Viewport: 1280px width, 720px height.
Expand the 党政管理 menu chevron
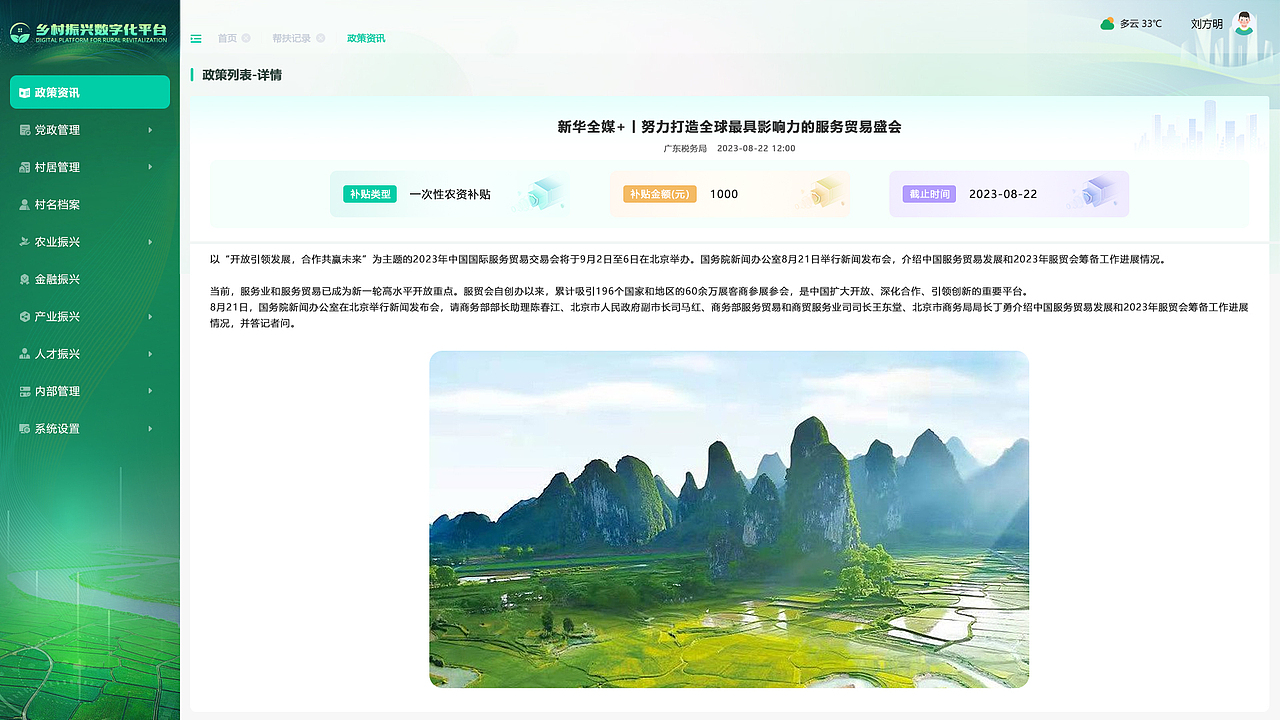coord(150,129)
